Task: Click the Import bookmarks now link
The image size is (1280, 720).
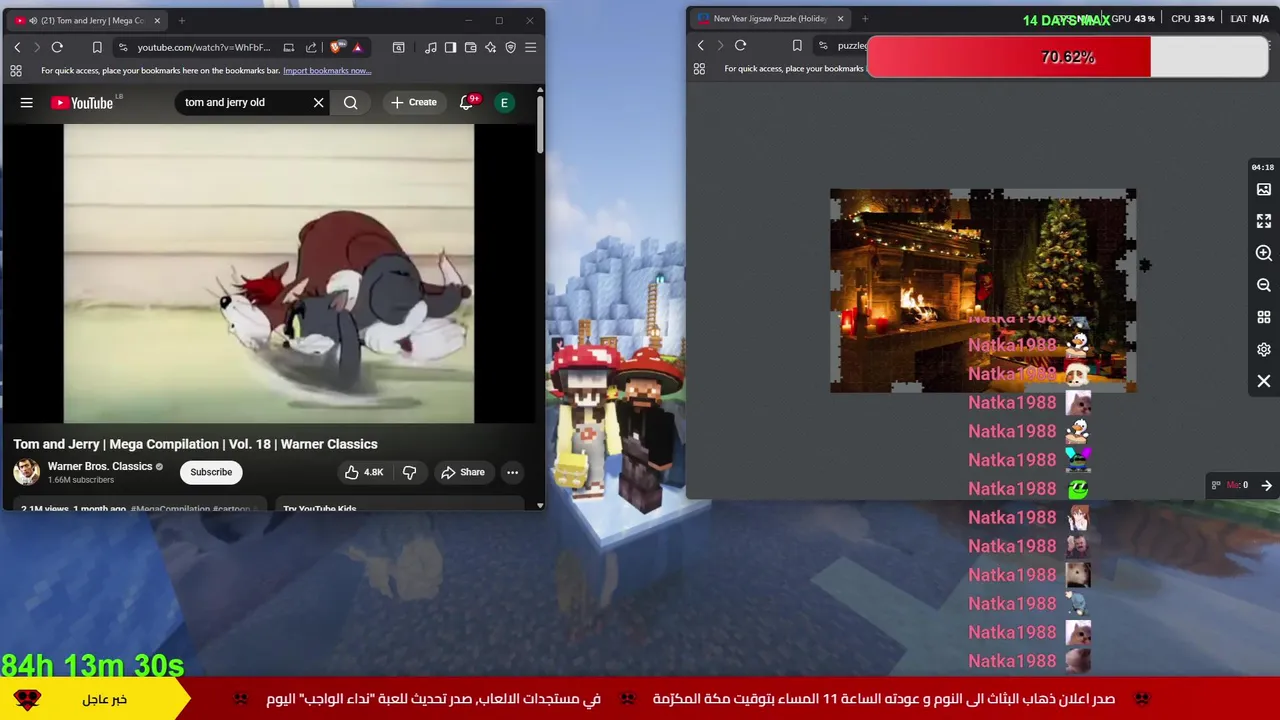Action: [x=327, y=71]
